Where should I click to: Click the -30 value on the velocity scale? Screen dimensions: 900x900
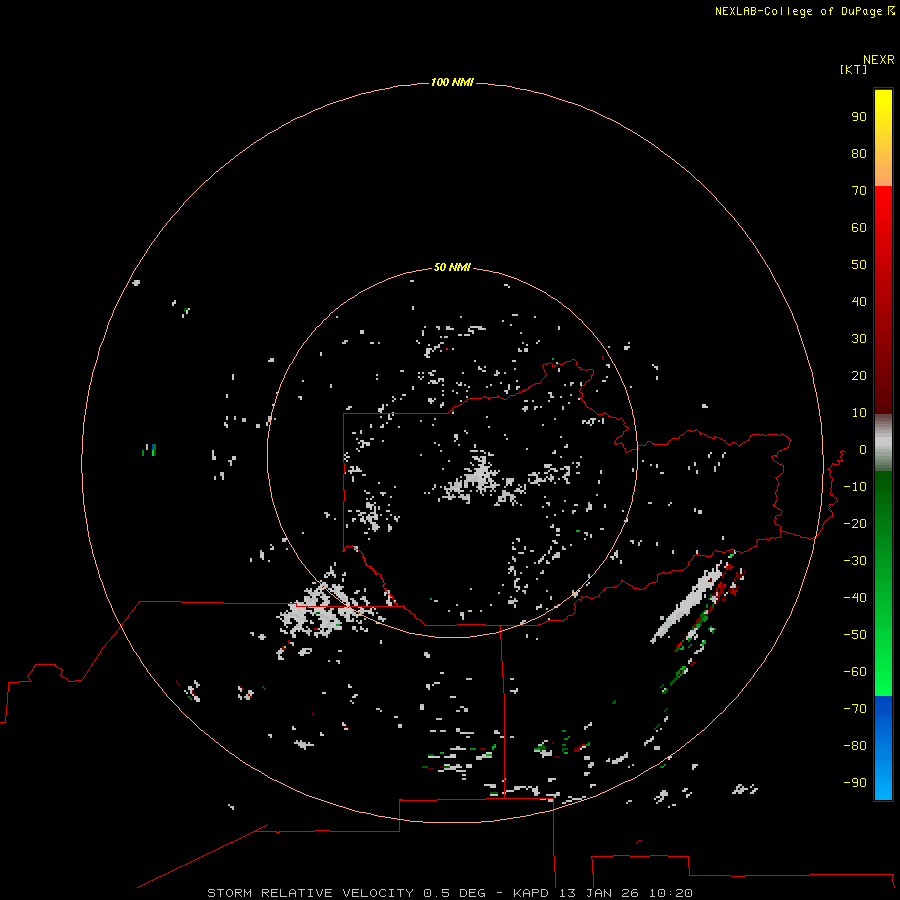point(855,561)
